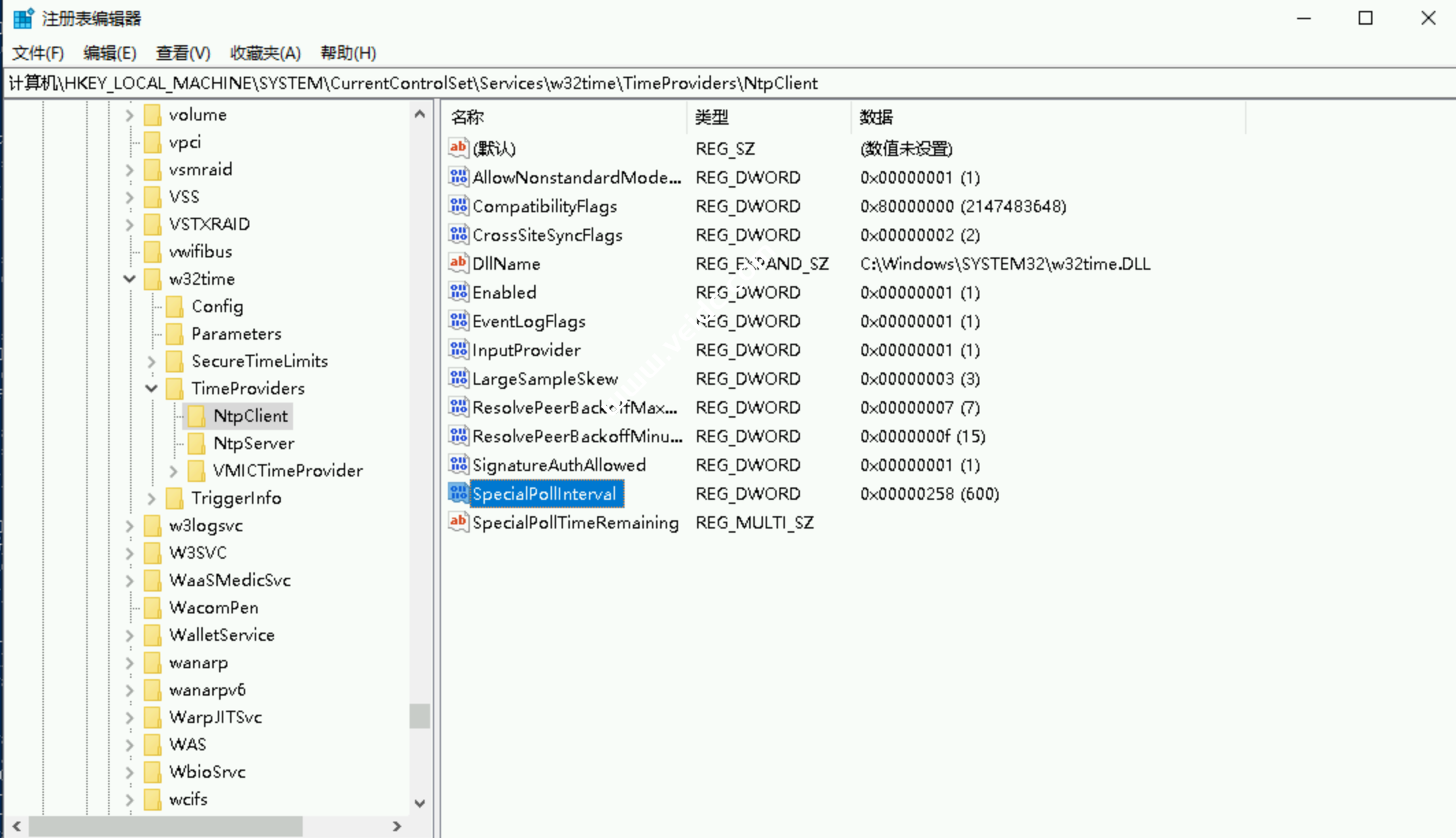Expand the VMICTimeProvider node
Image resolution: width=1456 pixels, height=838 pixels.
(x=173, y=470)
